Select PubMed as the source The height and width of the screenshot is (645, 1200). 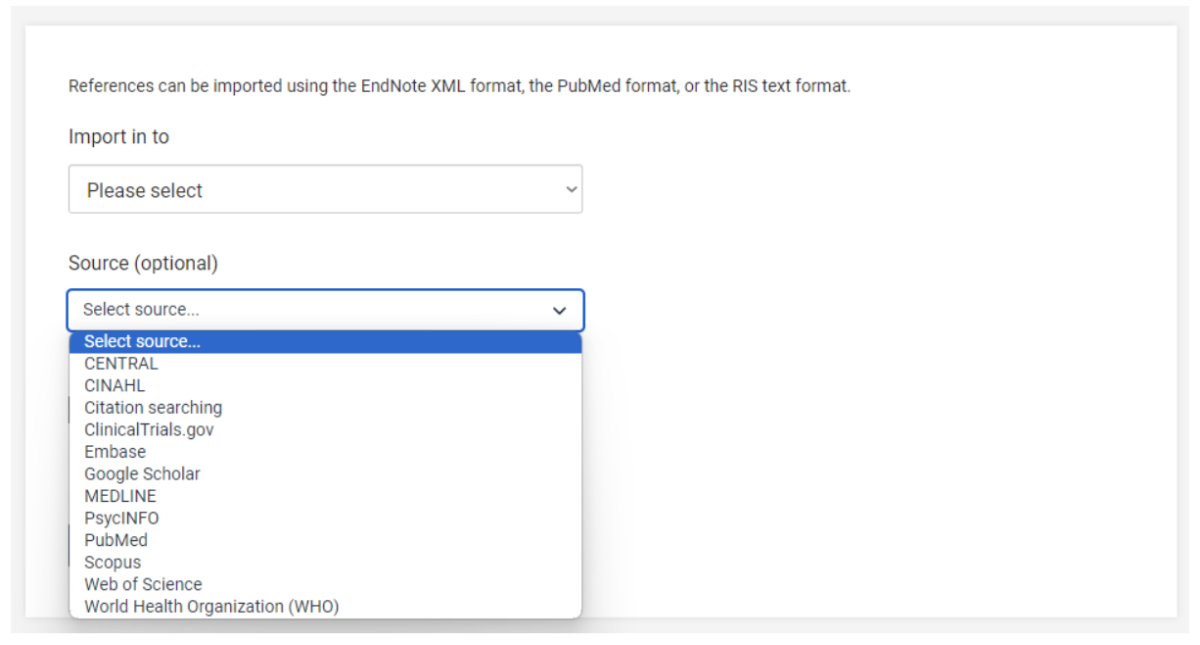tap(116, 540)
